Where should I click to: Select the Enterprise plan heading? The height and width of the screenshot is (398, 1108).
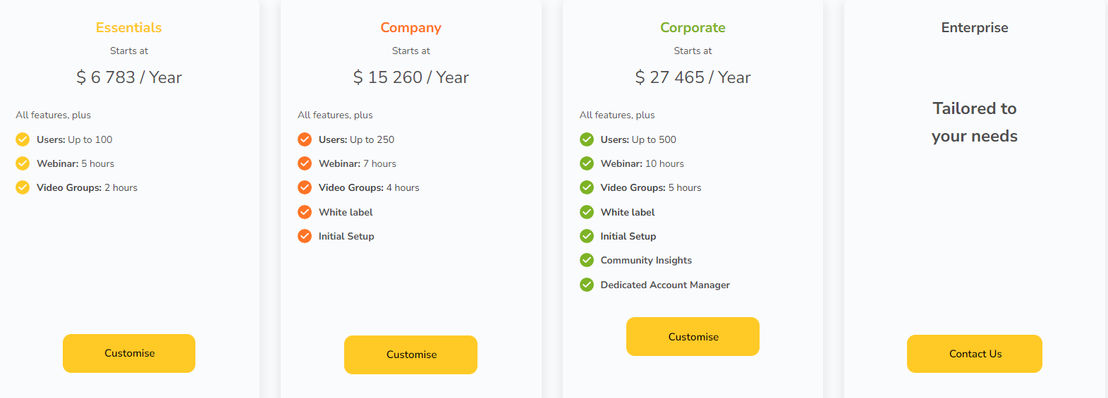pyautogui.click(x=974, y=28)
